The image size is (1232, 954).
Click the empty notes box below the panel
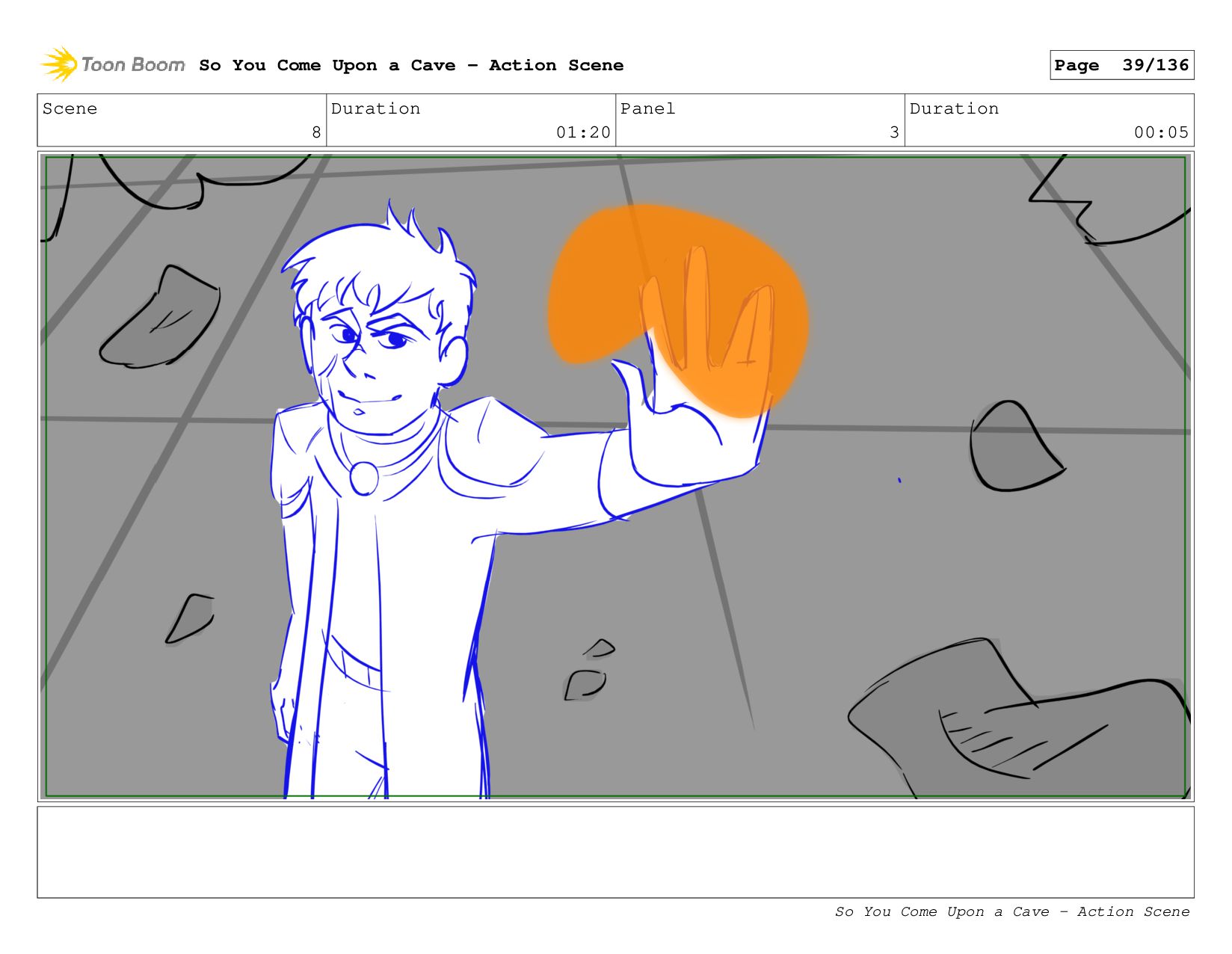coord(615,852)
